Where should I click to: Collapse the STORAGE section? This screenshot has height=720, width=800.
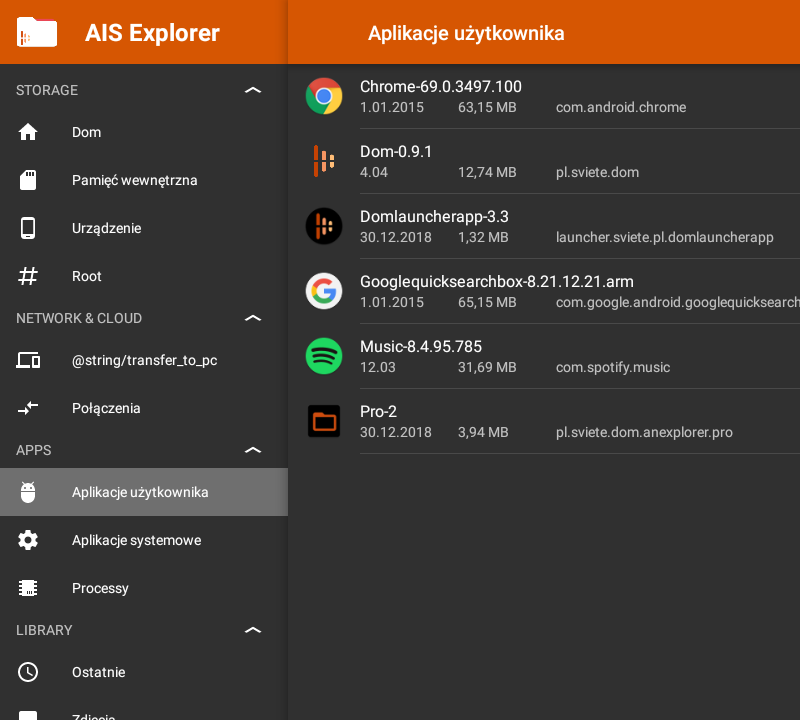pyautogui.click(x=253, y=90)
